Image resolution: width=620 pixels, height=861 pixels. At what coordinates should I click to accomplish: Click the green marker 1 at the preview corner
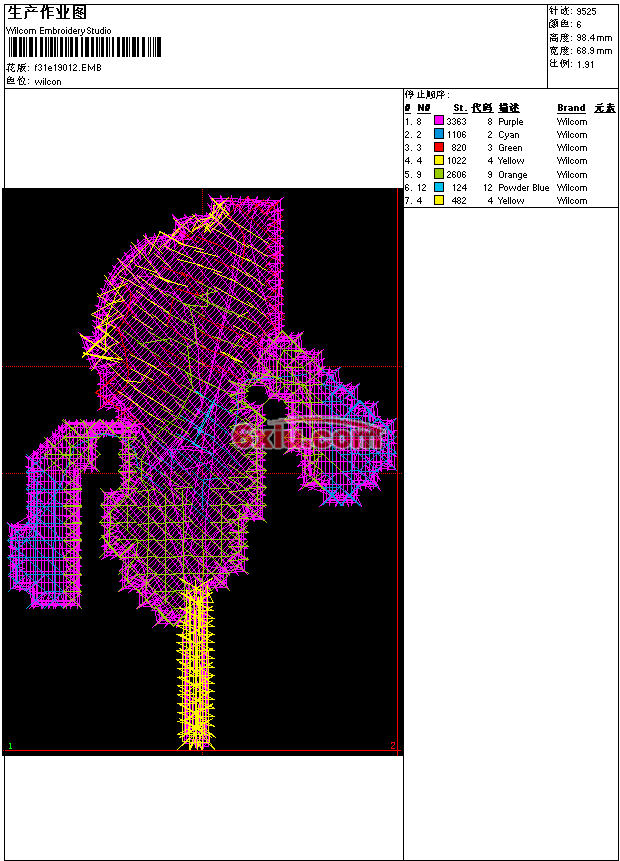coord(10,746)
